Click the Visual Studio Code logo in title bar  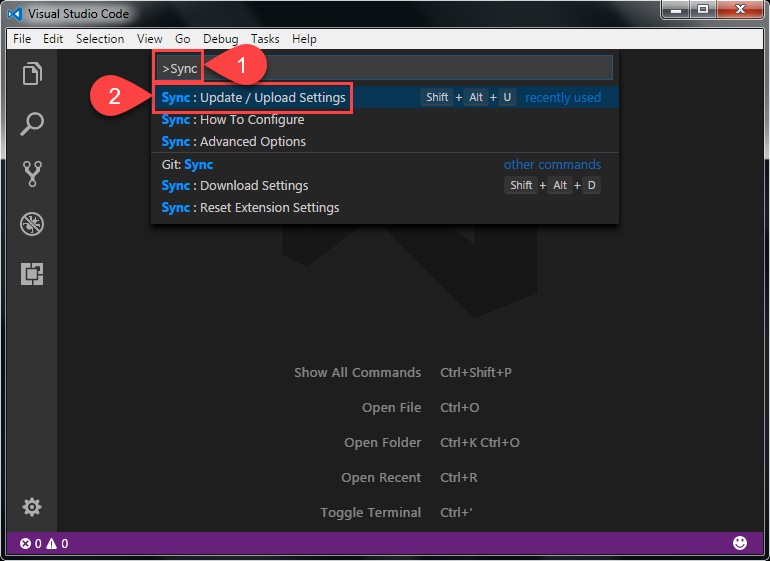(15, 13)
